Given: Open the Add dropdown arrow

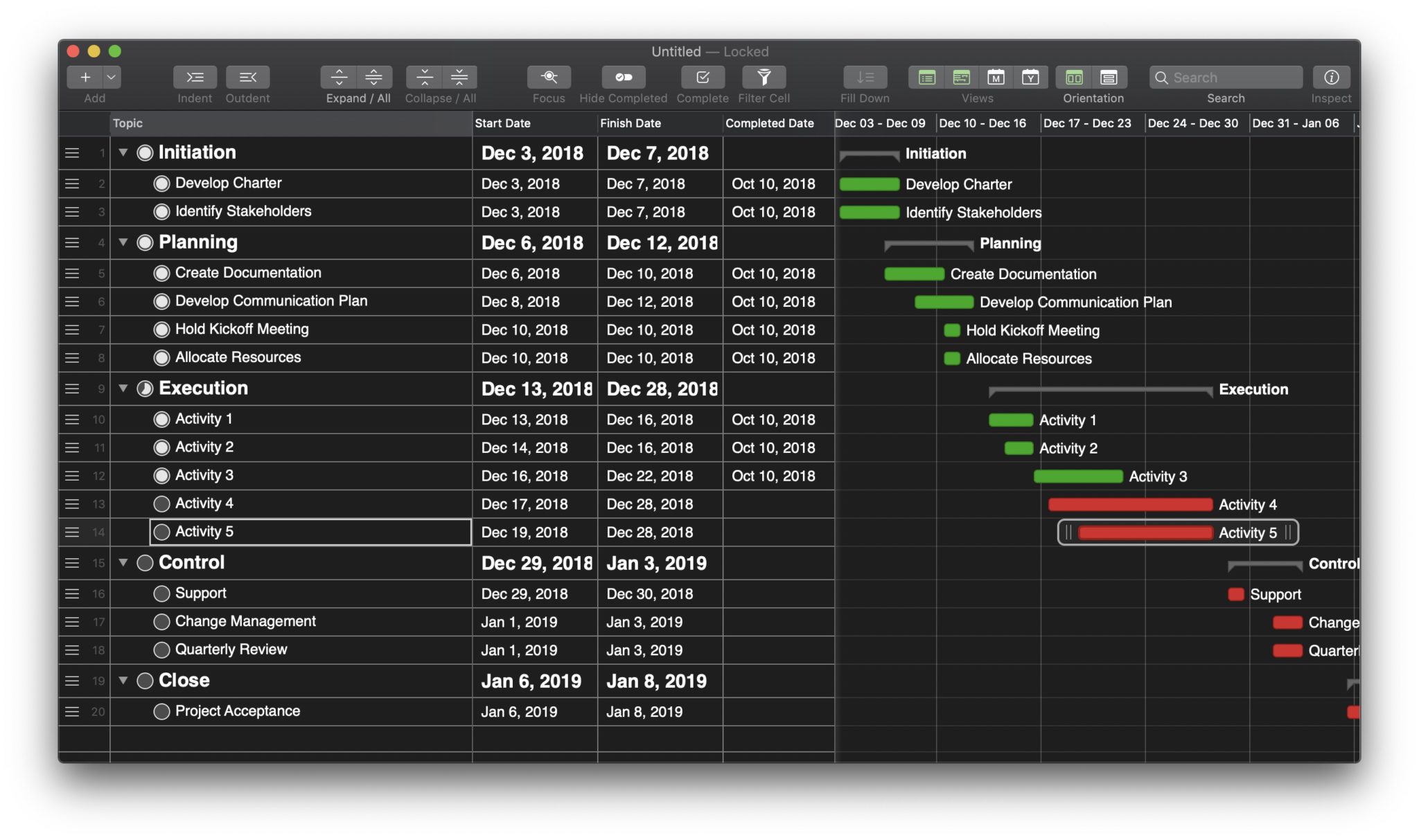Looking at the screenshot, I should click(112, 77).
